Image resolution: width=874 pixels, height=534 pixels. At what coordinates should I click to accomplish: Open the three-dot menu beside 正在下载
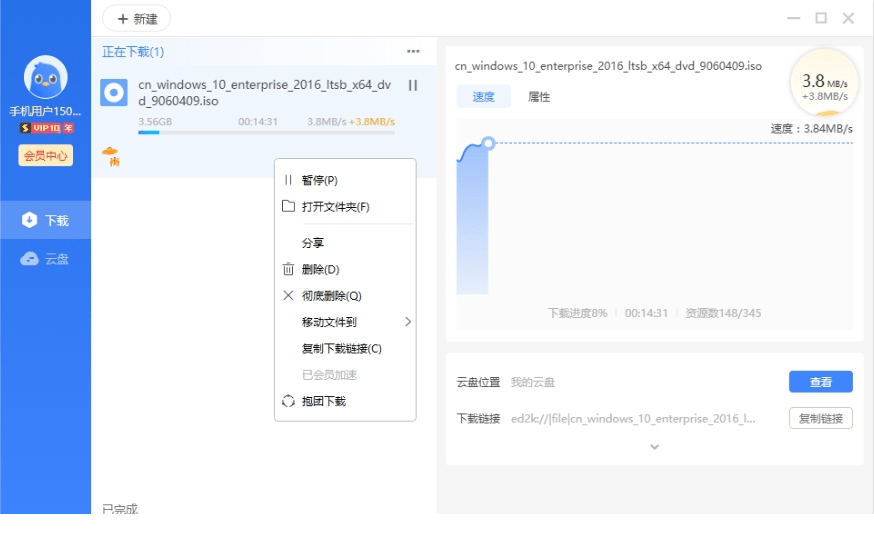click(413, 51)
